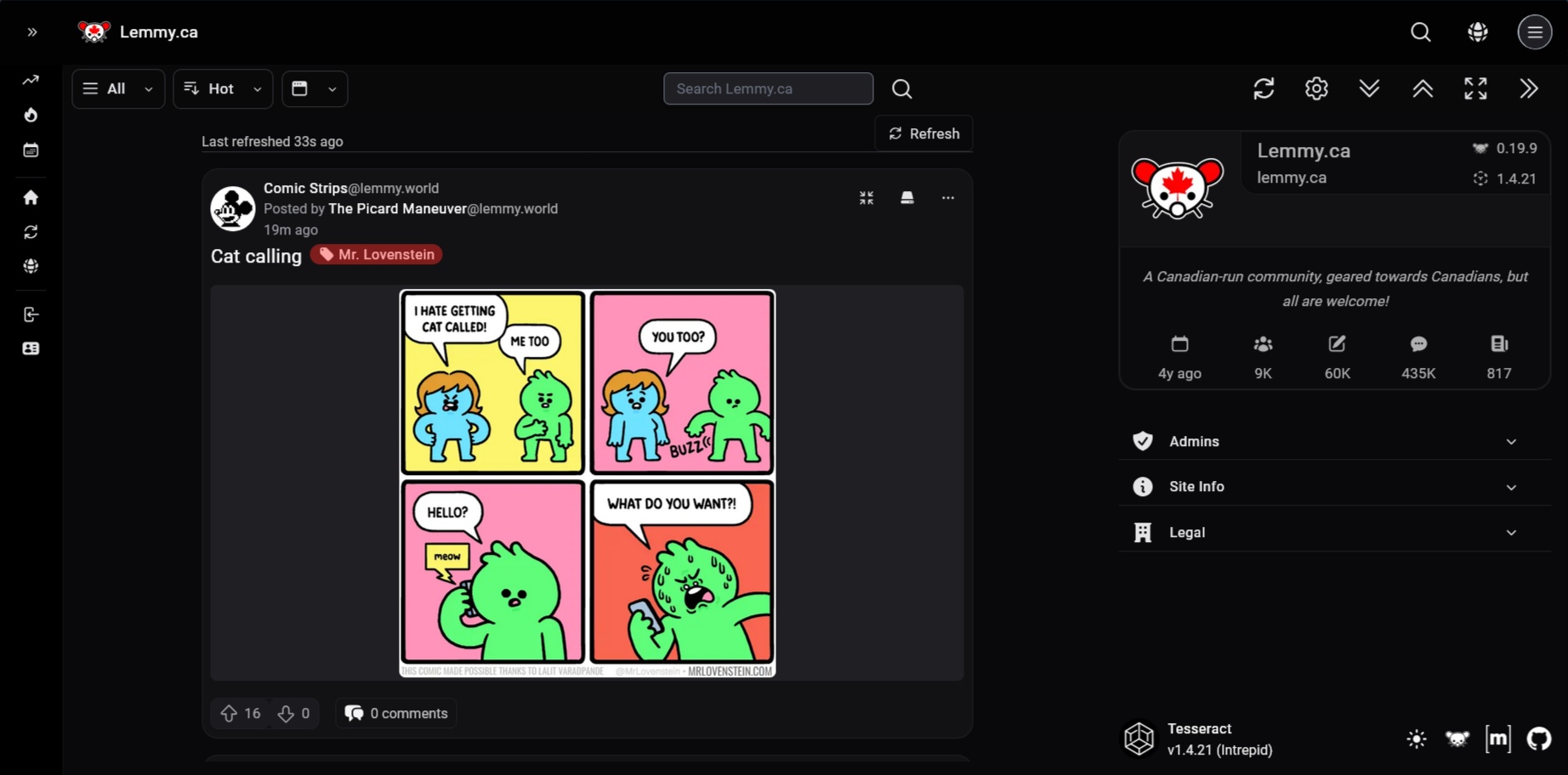Click the refresh arrows icon in the toolbar

(x=1264, y=88)
